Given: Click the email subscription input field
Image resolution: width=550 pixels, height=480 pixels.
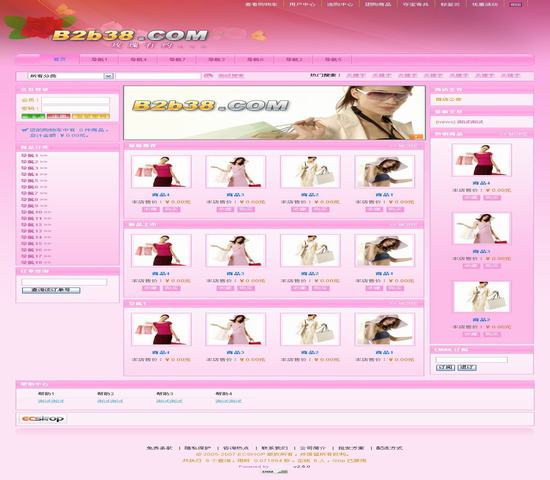Looking at the screenshot, I should click(471, 360).
